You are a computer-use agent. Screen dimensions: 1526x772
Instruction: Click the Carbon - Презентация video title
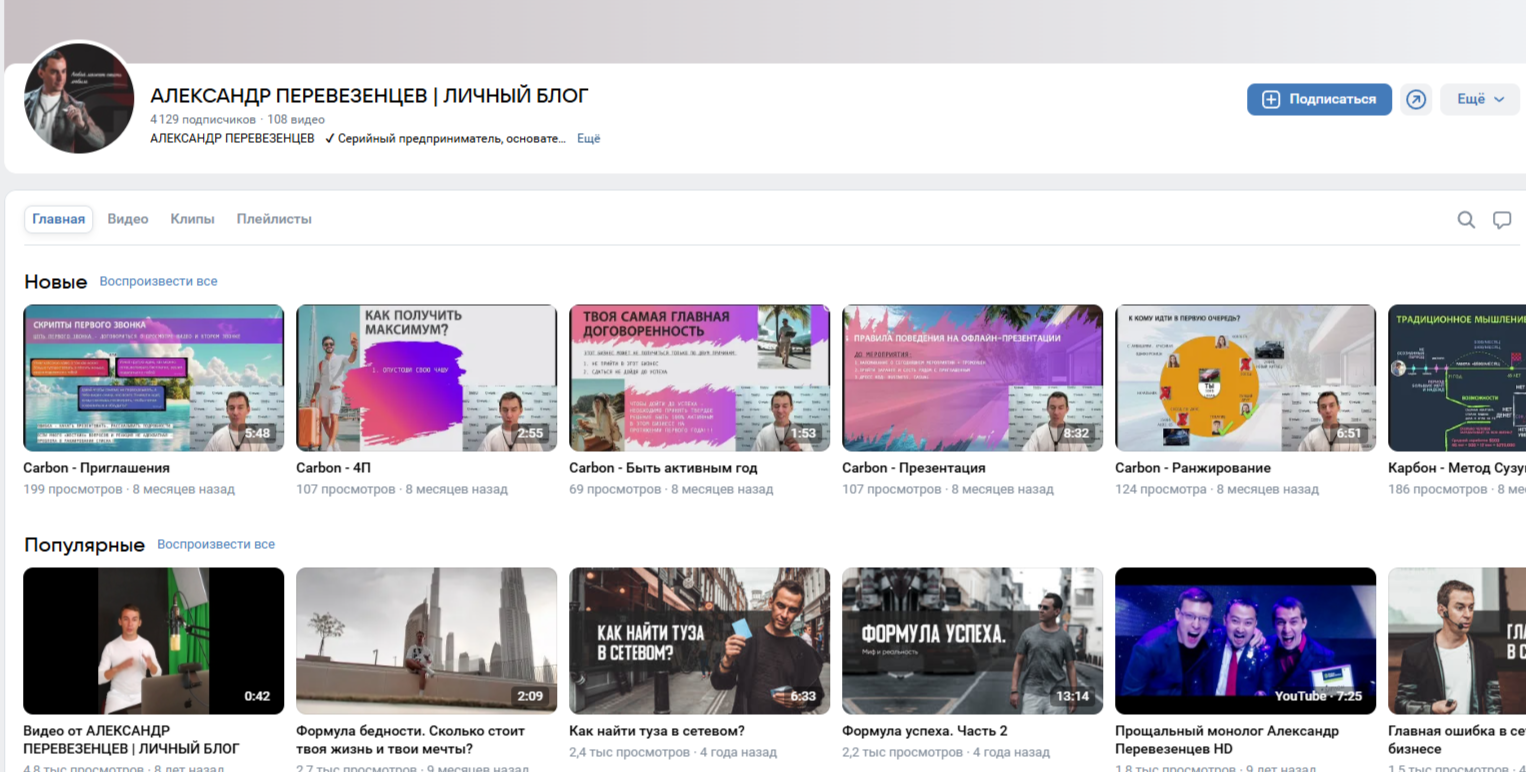point(913,468)
